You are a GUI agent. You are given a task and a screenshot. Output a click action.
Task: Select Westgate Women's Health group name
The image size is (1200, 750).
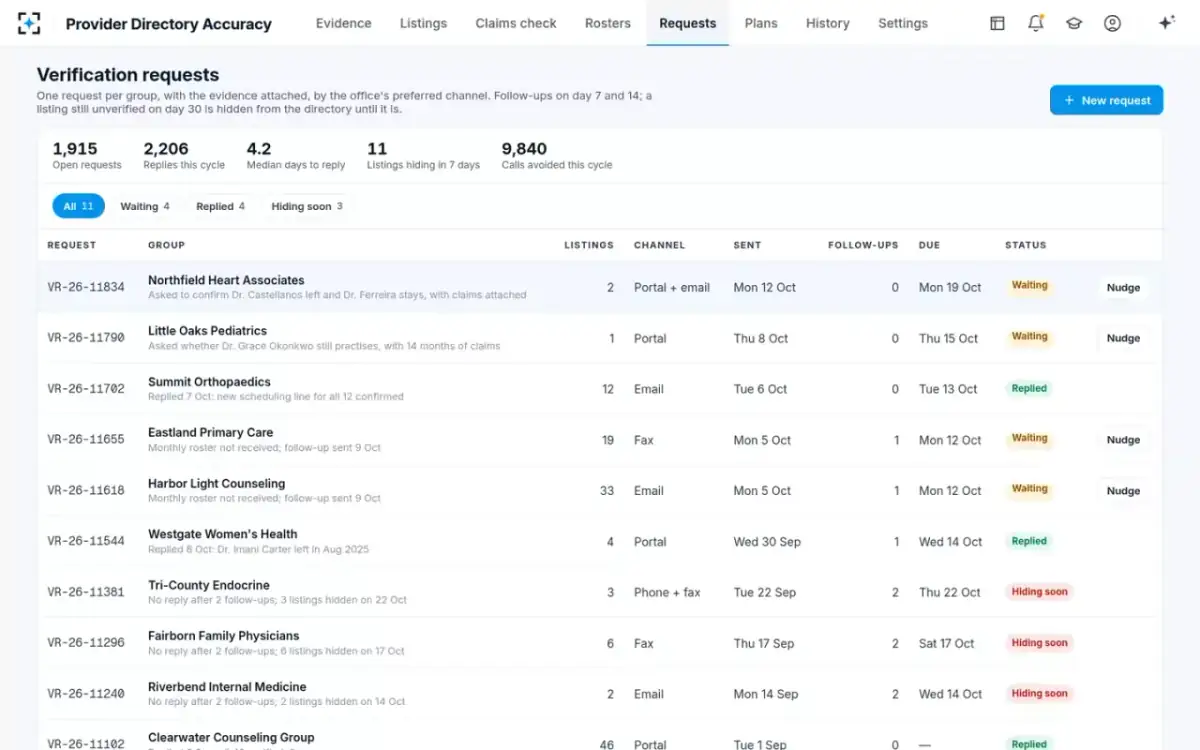point(222,534)
